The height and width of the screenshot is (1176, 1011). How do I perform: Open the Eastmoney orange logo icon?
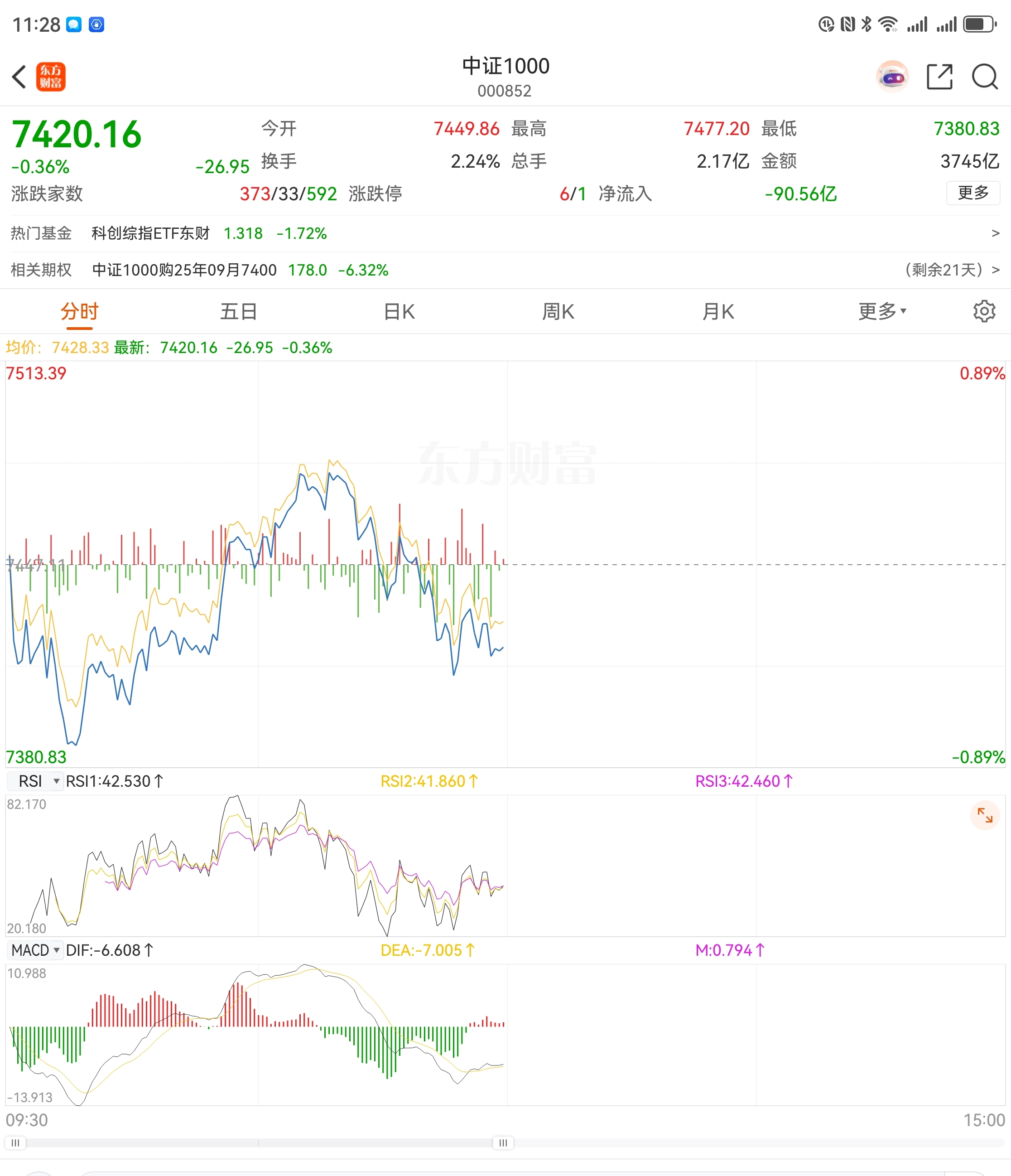pos(51,77)
